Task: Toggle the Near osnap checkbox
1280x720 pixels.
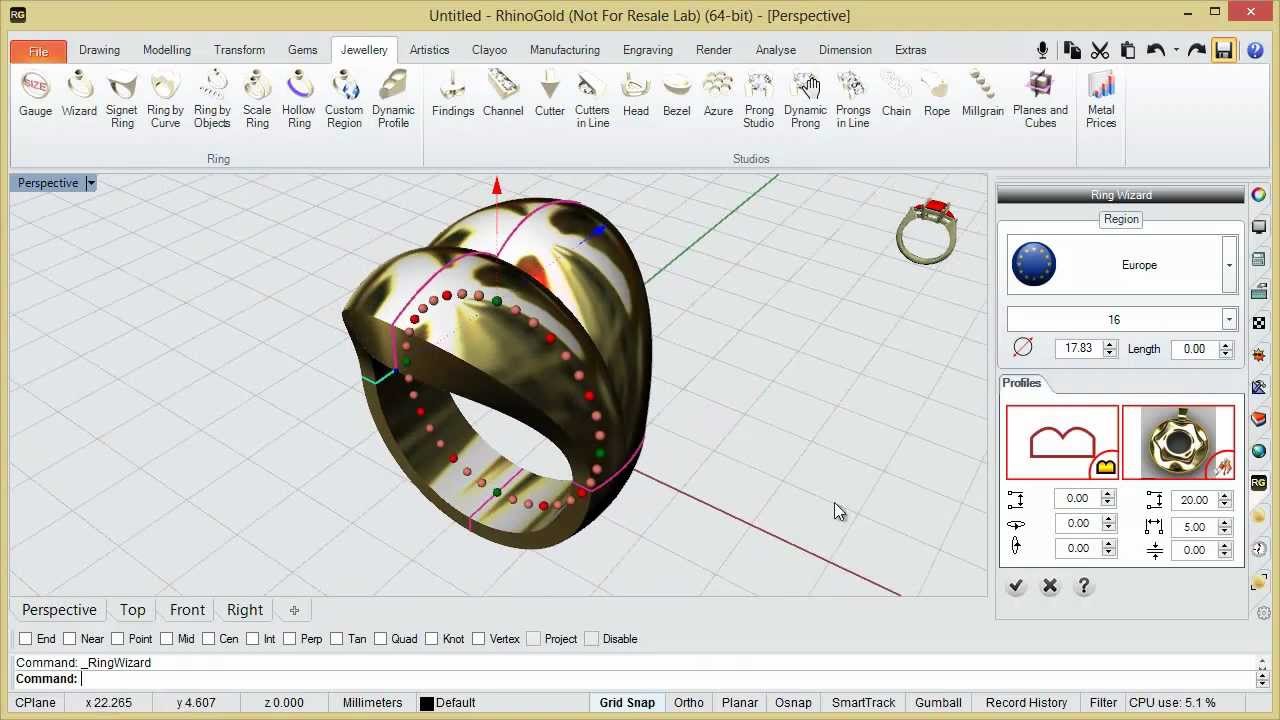Action: [70, 639]
